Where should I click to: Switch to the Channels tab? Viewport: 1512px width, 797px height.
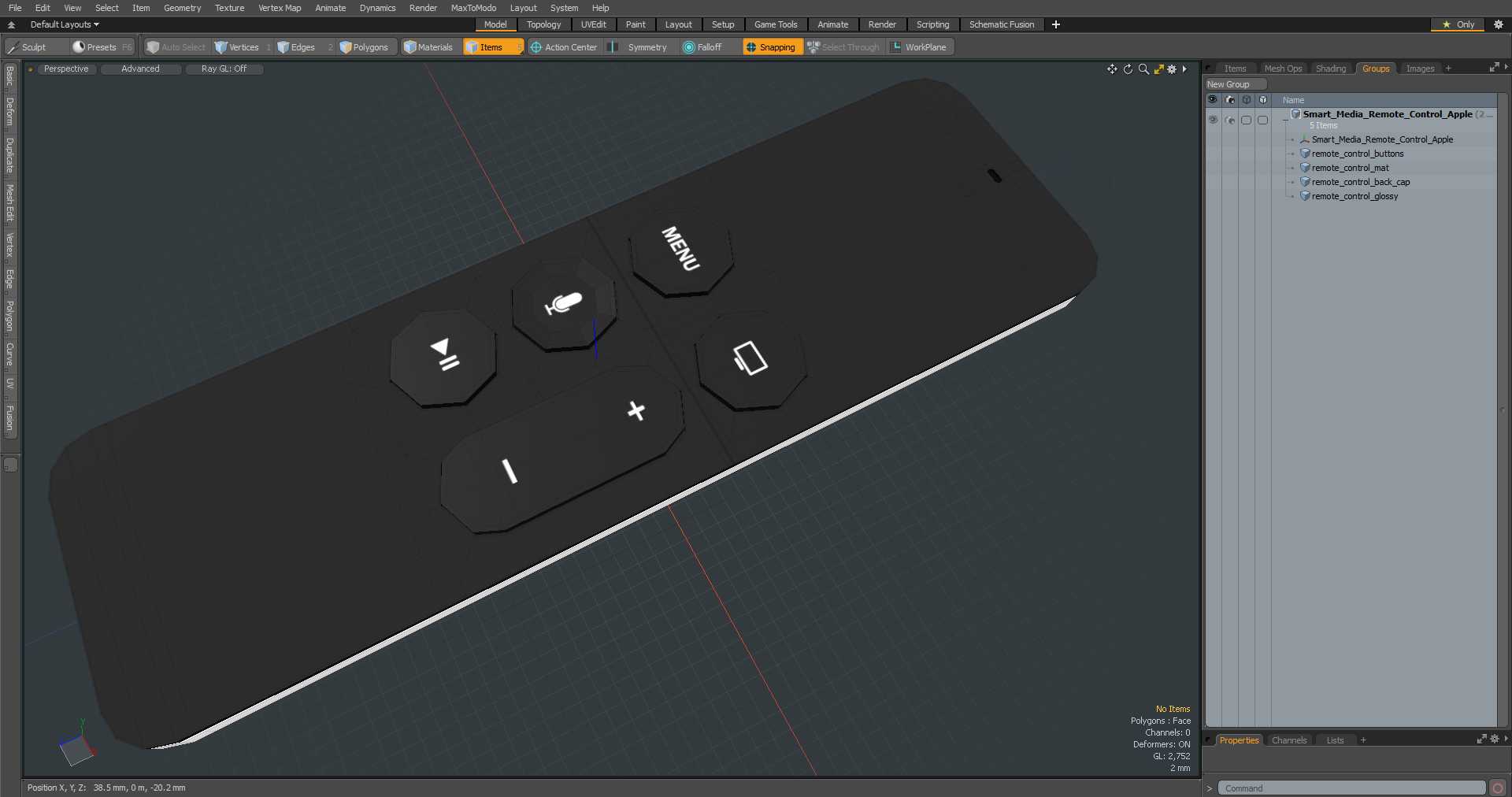tap(1289, 740)
